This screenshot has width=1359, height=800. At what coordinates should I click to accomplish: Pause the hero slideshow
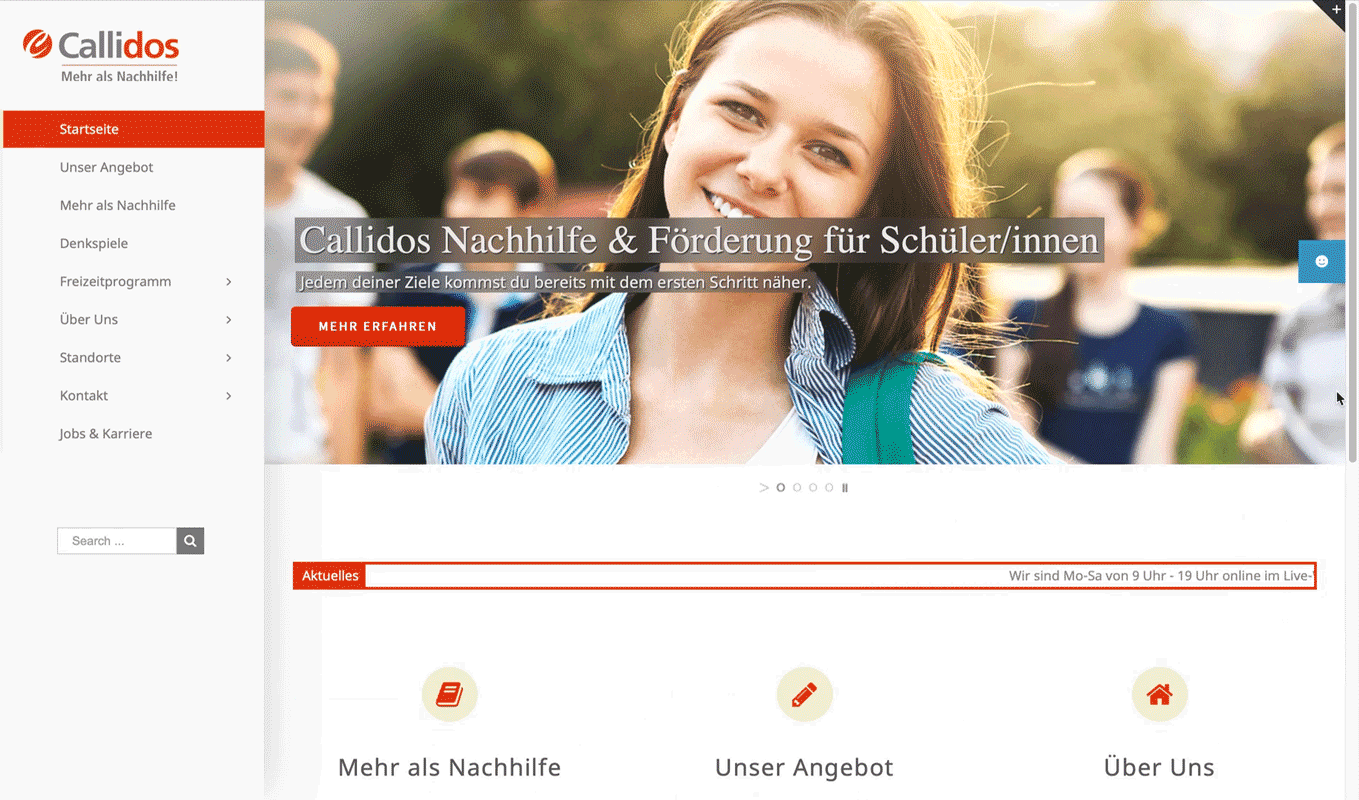click(x=845, y=488)
